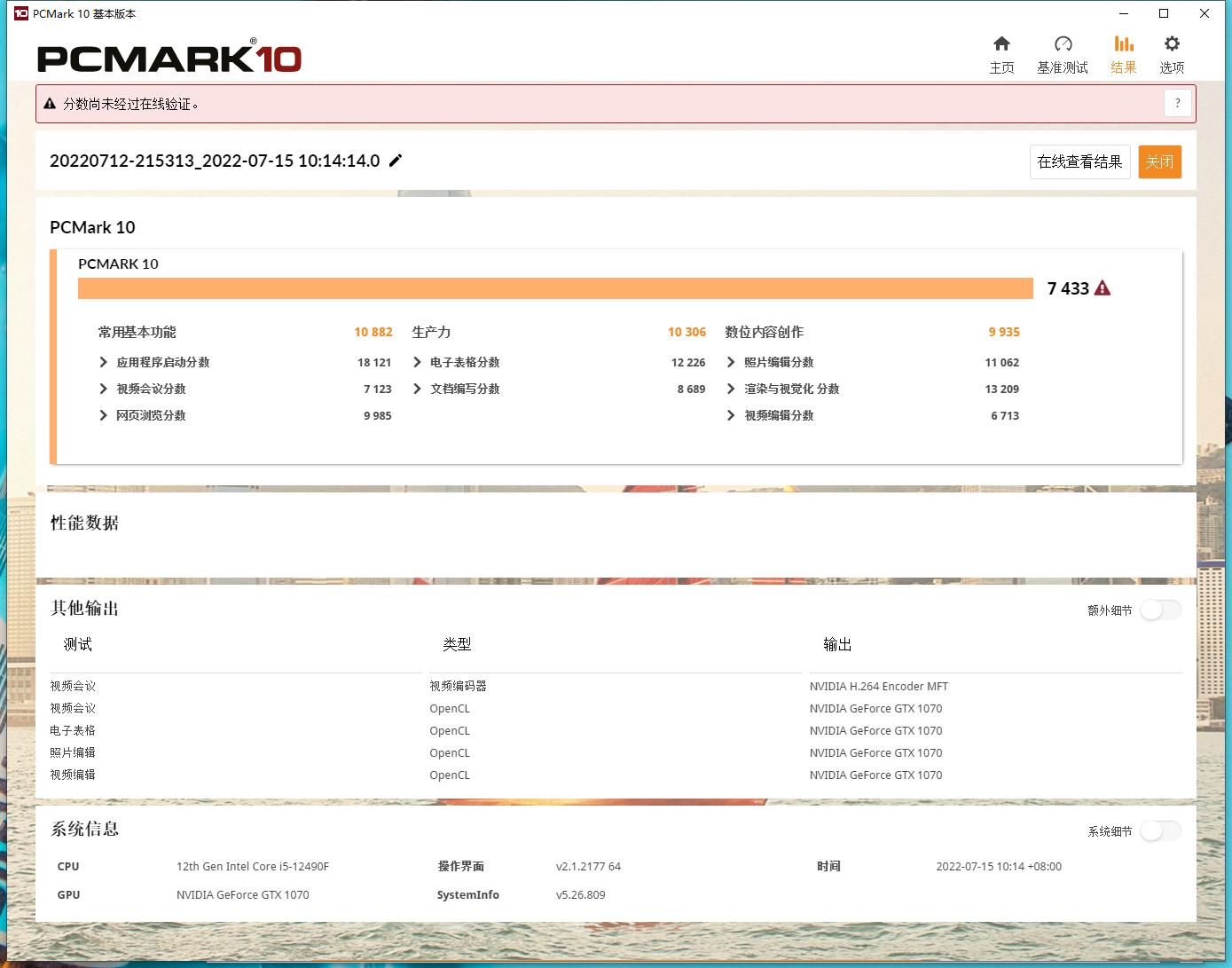Image resolution: width=1232 pixels, height=968 pixels.
Task: Expand 电子表格分数 score breakdown
Action: pos(418,362)
